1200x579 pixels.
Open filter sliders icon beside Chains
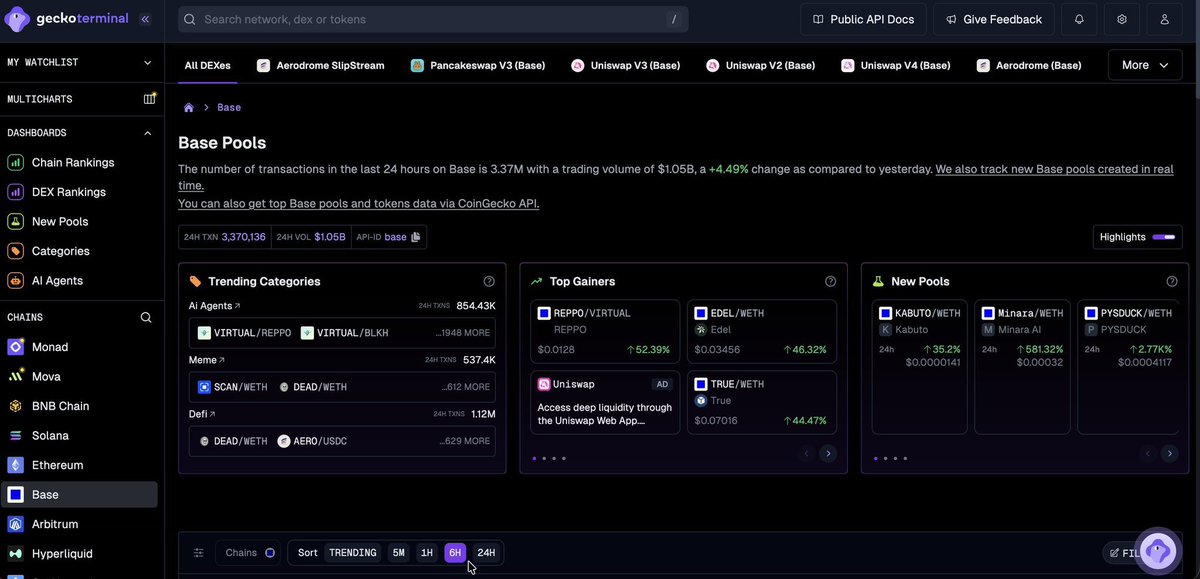pyautogui.click(x=198, y=553)
